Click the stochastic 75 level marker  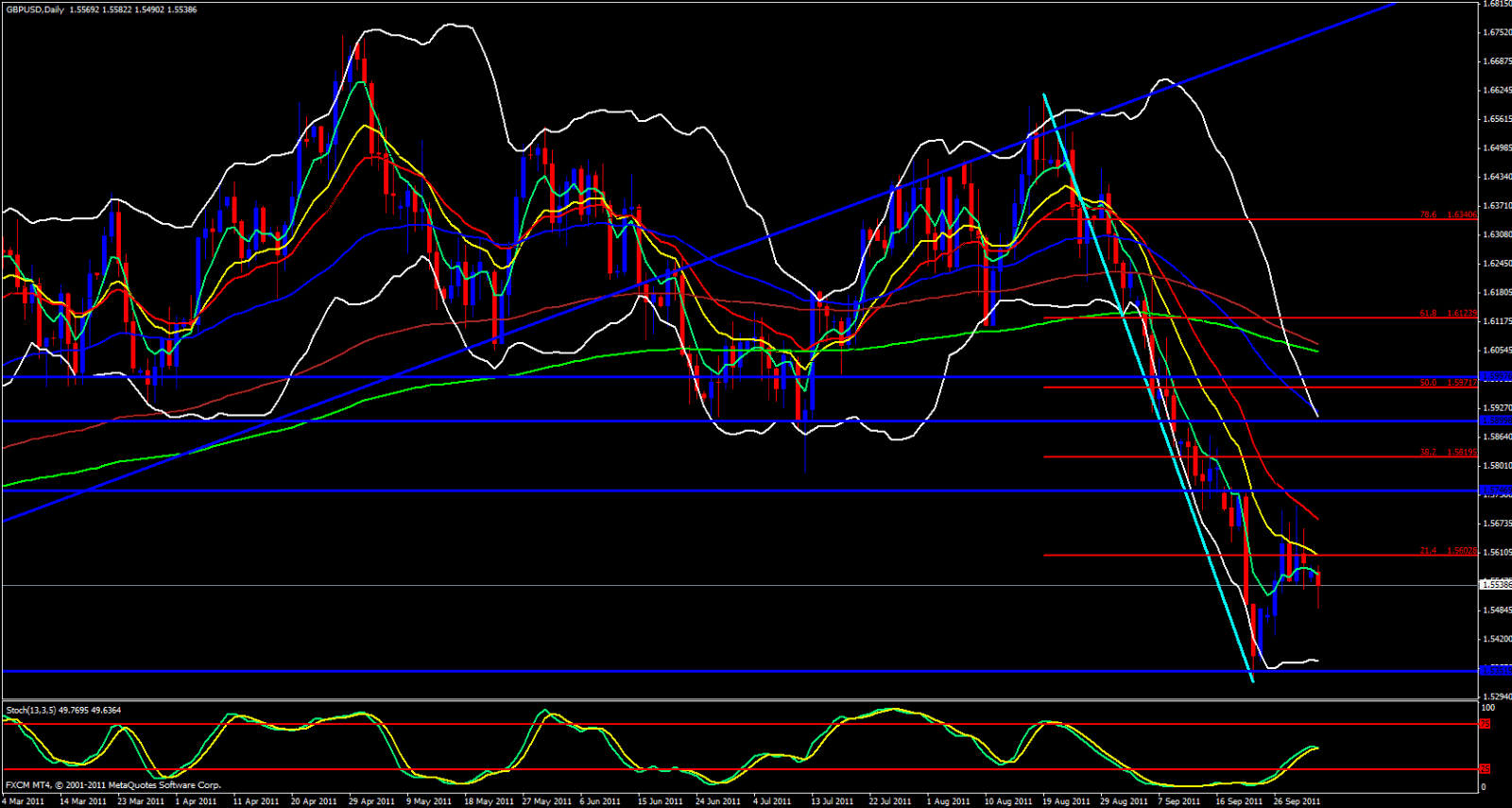coord(1485,724)
